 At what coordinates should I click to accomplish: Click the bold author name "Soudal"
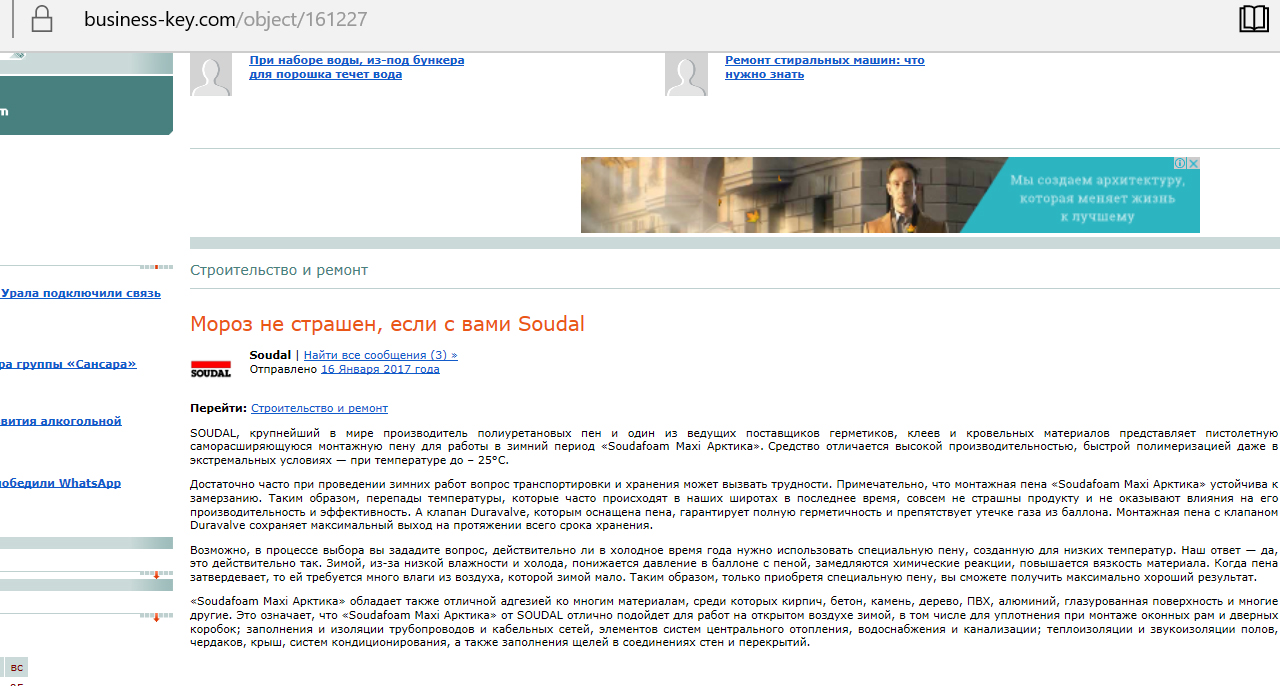(270, 355)
